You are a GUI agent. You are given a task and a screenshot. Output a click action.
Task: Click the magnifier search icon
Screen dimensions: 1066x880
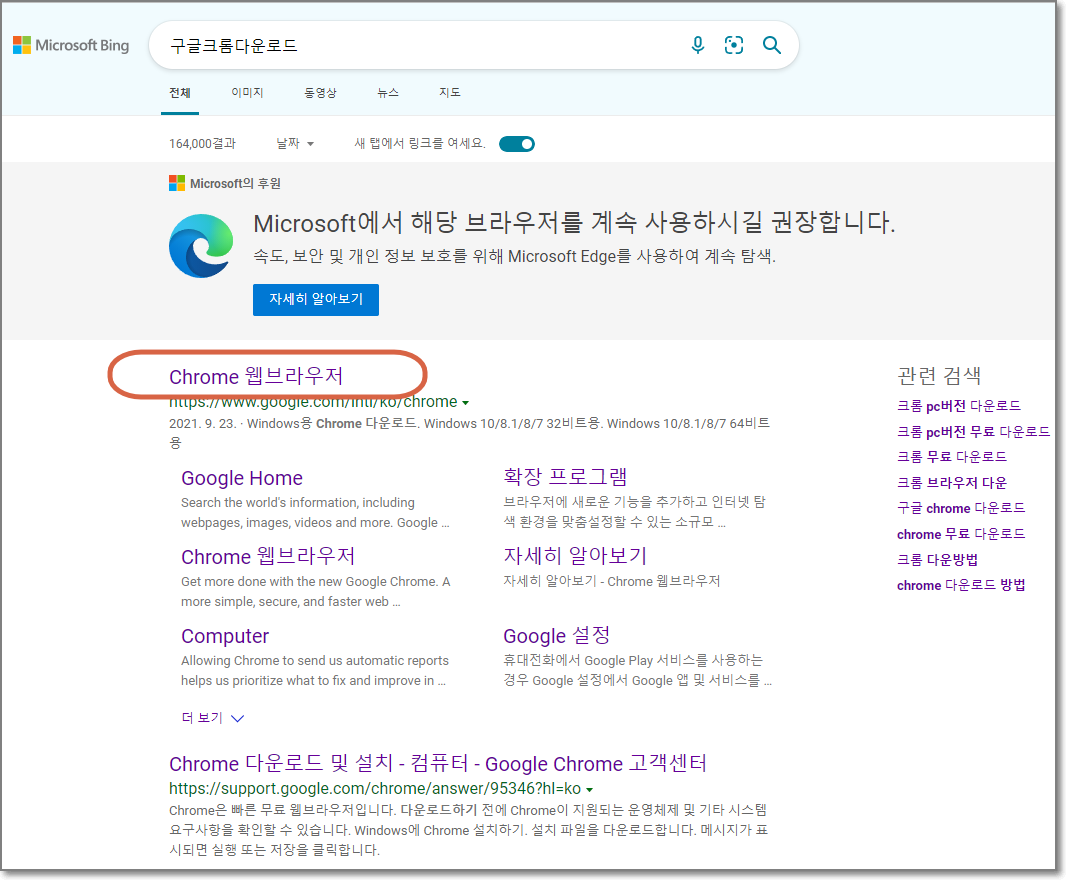[772, 45]
